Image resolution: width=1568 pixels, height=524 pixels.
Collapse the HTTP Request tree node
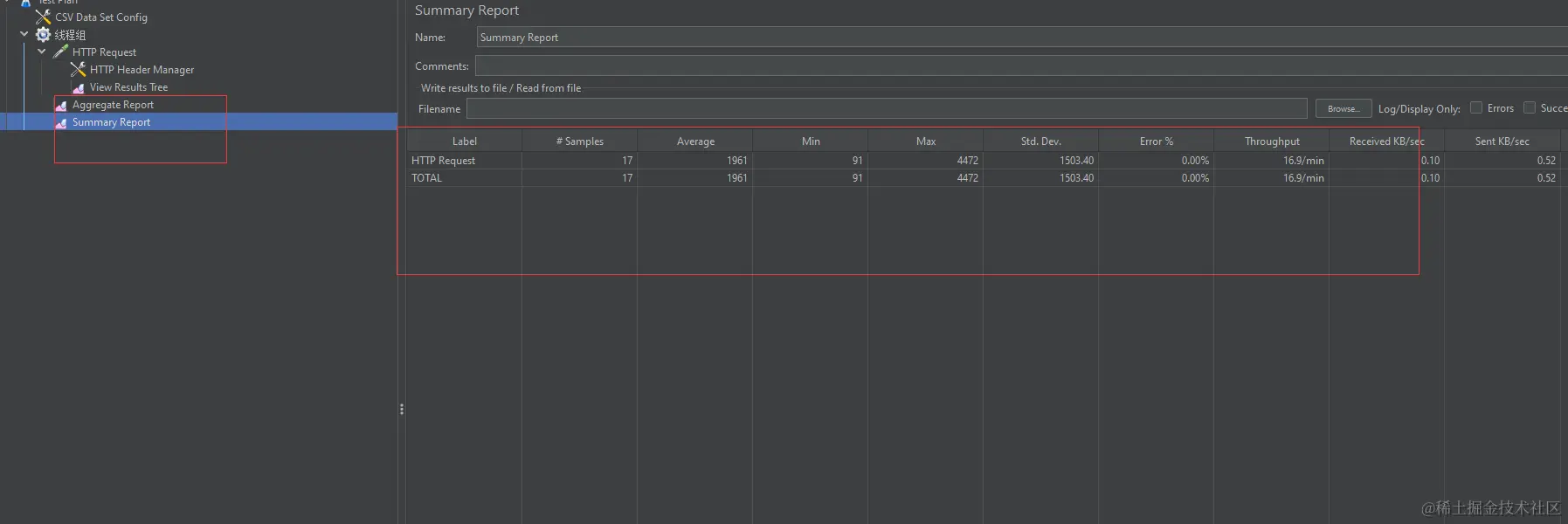pyautogui.click(x=42, y=52)
